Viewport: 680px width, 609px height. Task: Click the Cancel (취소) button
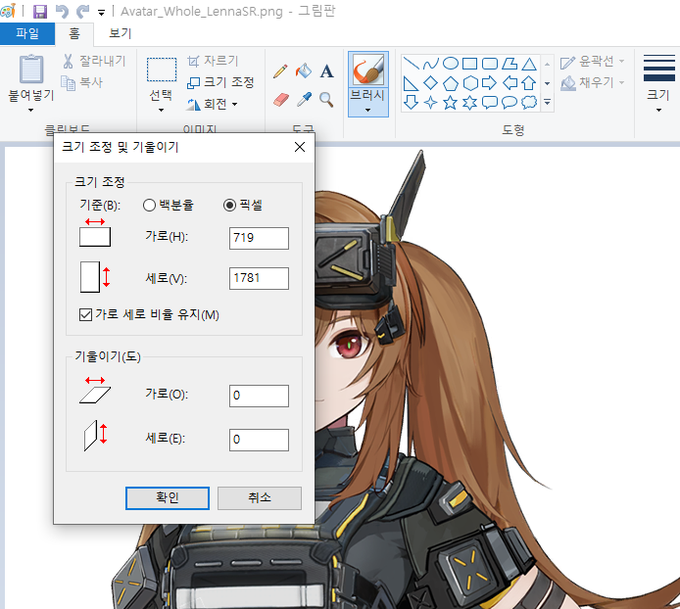[259, 498]
